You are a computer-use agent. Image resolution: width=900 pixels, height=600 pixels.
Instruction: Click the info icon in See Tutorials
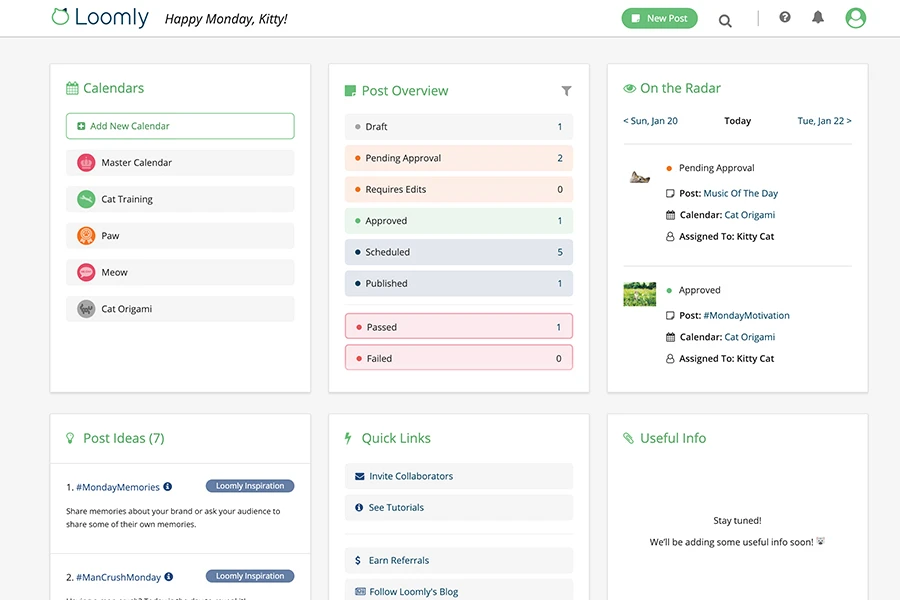pyautogui.click(x=359, y=508)
